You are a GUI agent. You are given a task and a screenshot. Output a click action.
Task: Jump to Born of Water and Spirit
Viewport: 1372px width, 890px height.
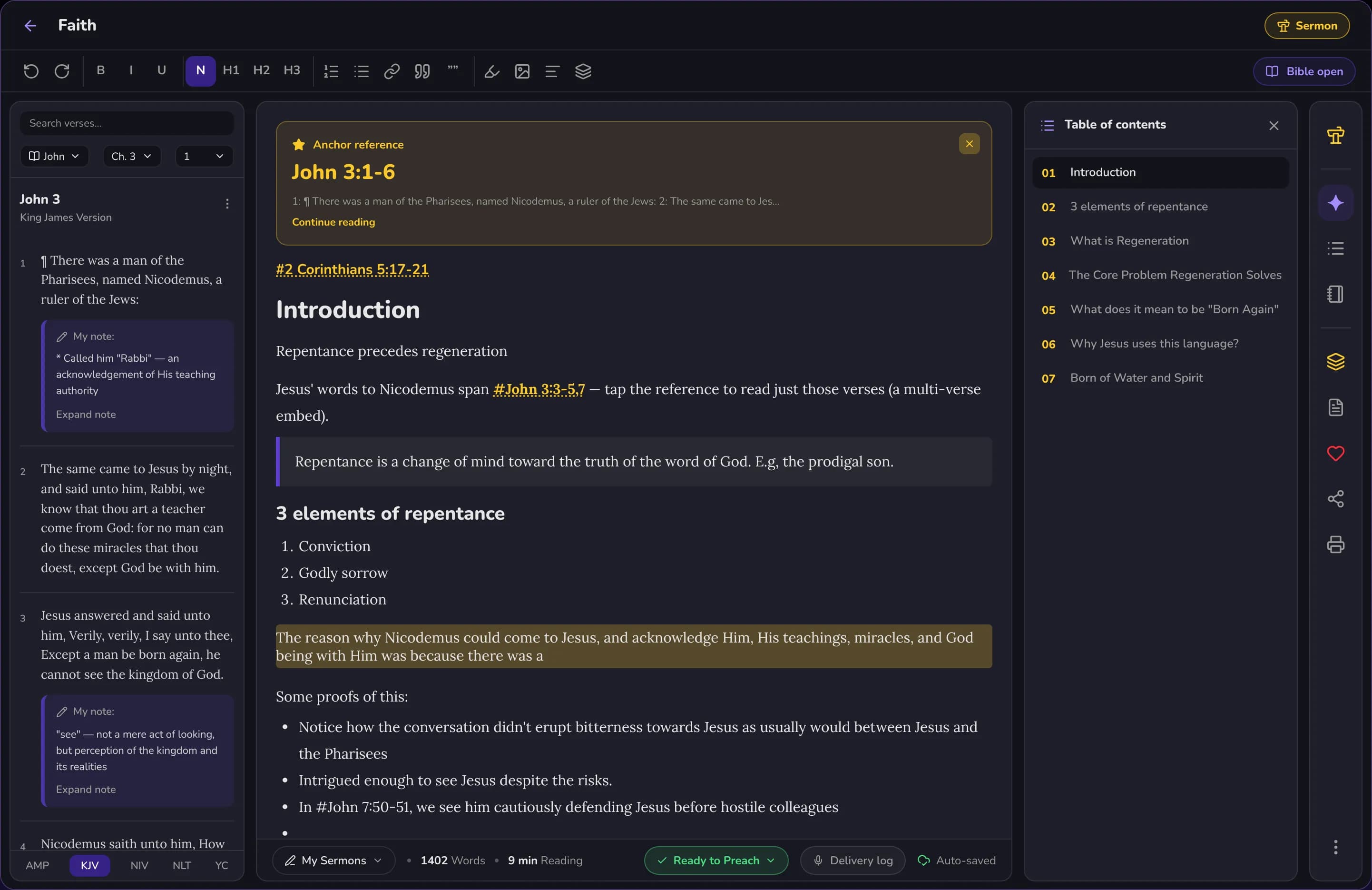[x=1160, y=378]
